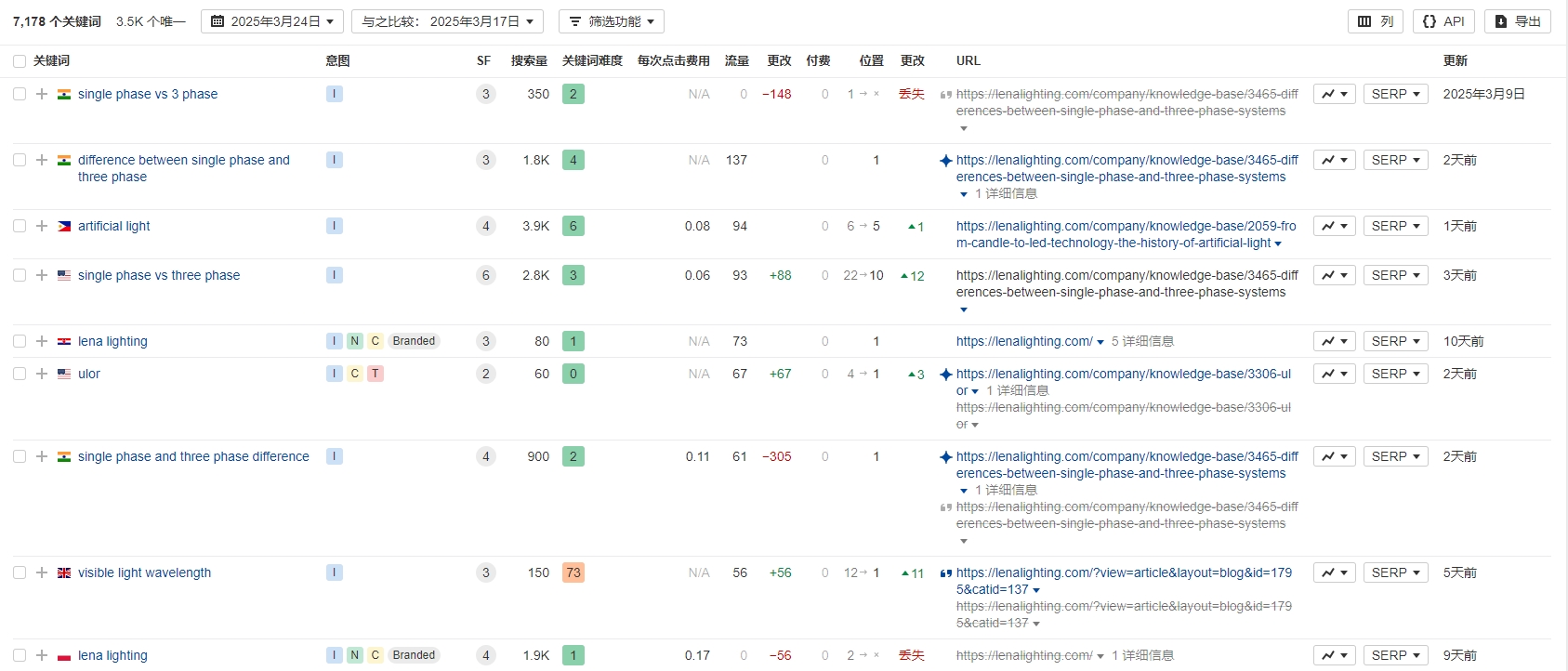Image resolution: width=1568 pixels, height=671 pixels.
Task: Click Philippines flag icon beside 'artificial light'
Action: (x=64, y=227)
